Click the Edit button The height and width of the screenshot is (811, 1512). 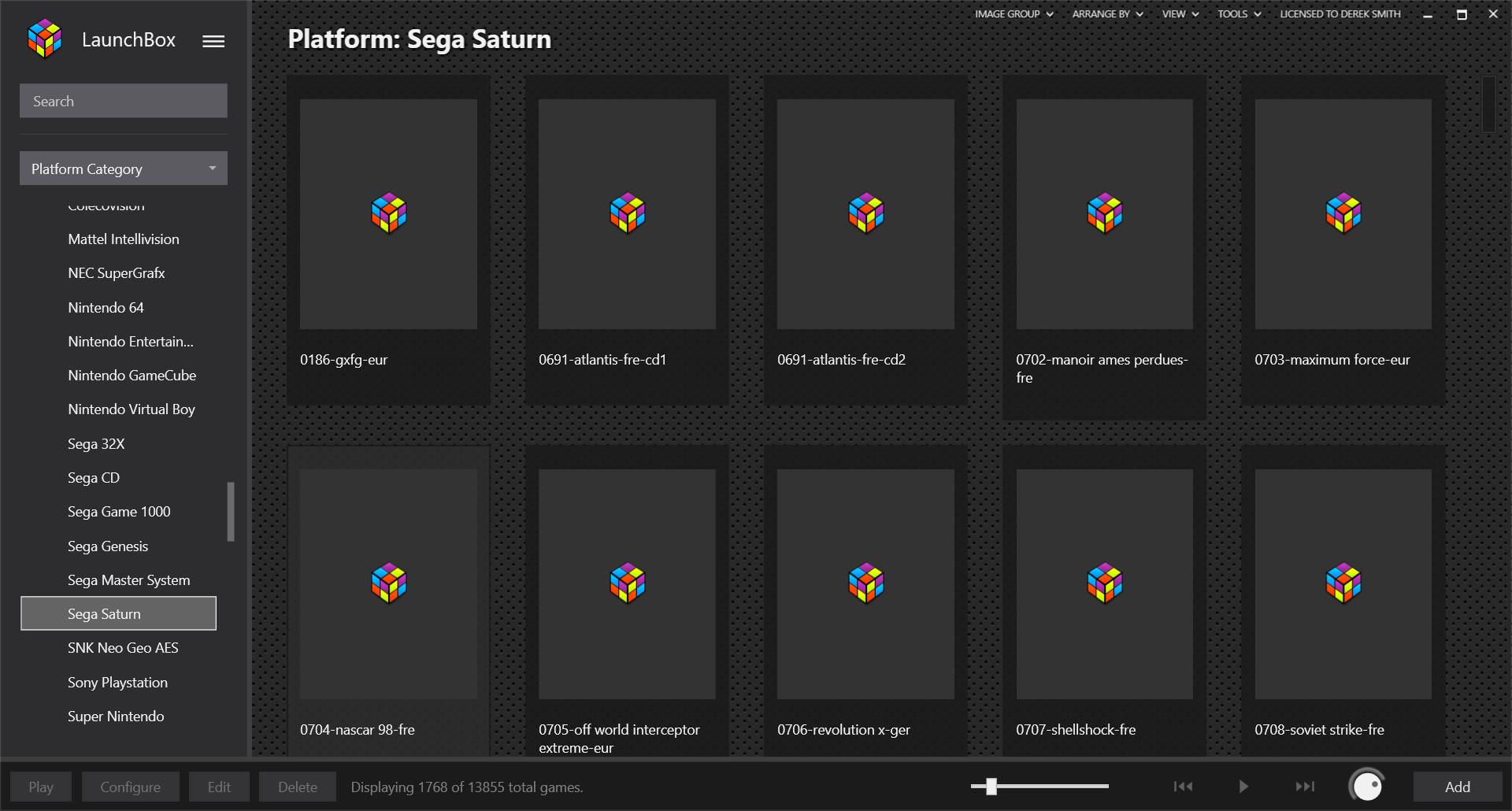click(x=219, y=787)
